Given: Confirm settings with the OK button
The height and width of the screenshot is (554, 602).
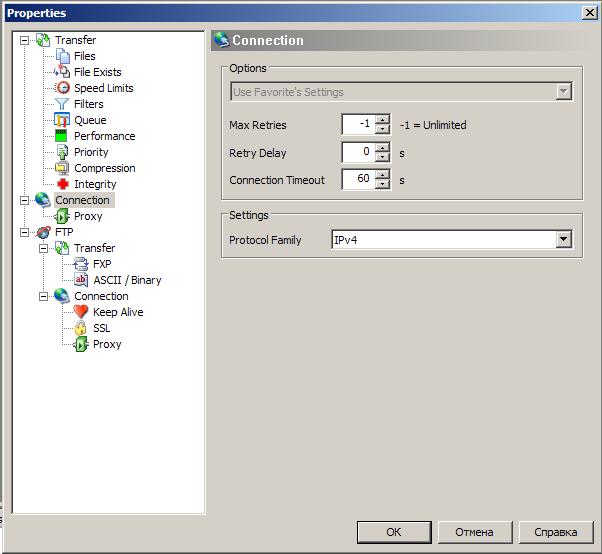Looking at the screenshot, I should point(394,532).
